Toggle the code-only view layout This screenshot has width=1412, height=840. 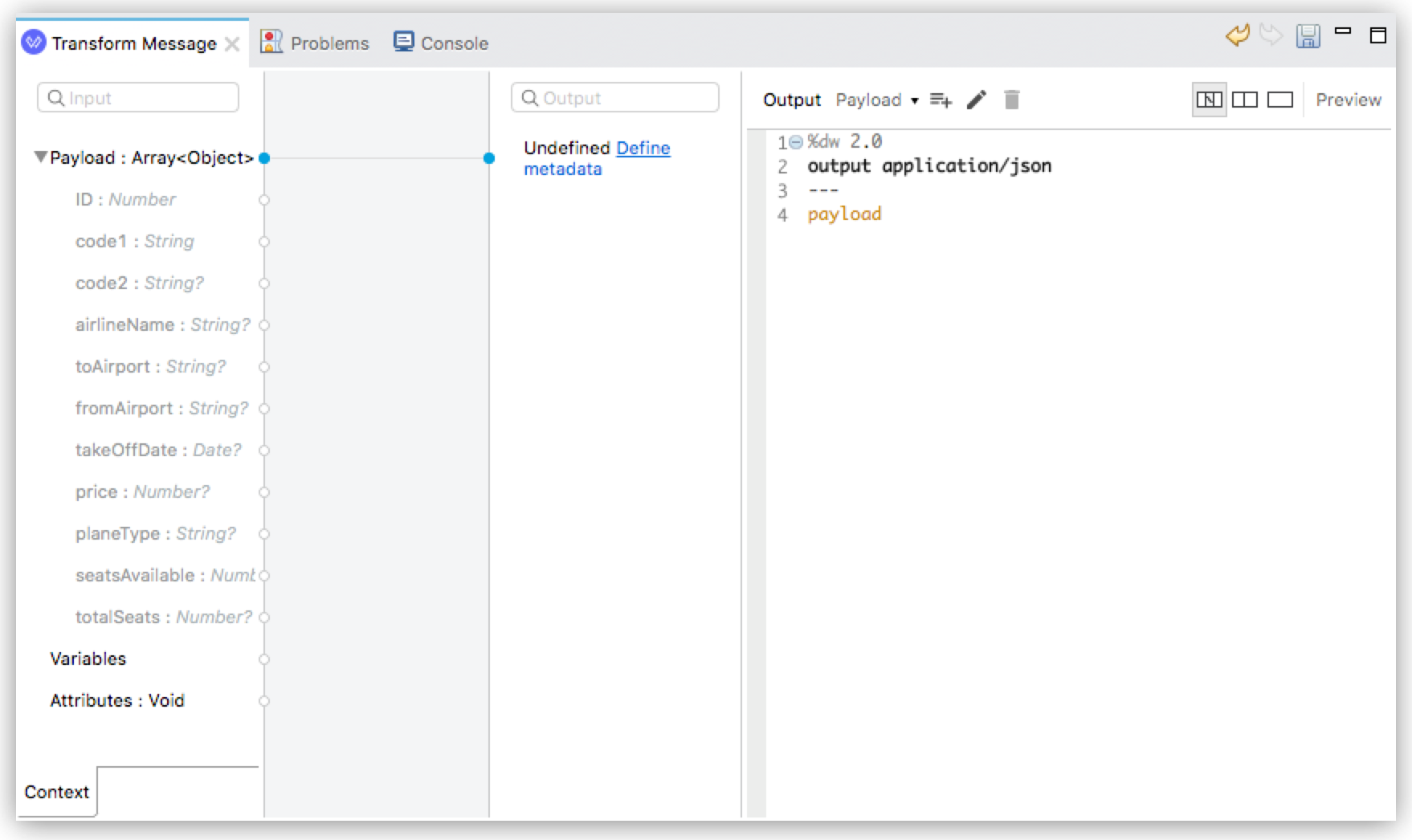tap(1279, 99)
